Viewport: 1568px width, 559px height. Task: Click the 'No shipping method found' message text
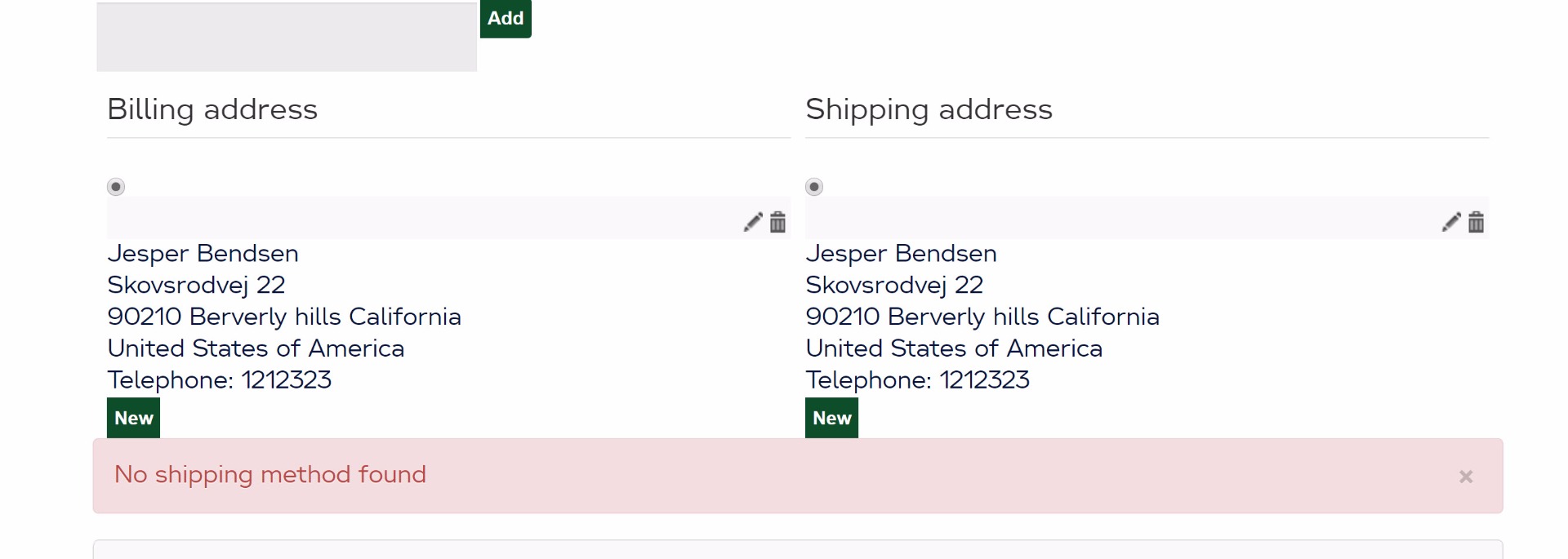coord(270,474)
